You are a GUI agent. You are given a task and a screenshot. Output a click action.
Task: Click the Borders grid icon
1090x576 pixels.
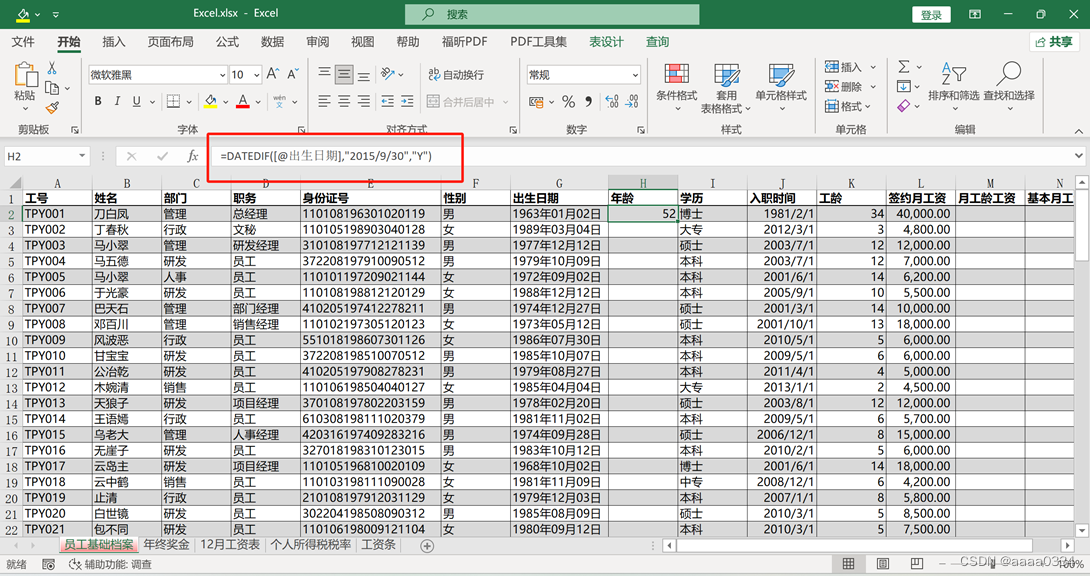point(173,101)
